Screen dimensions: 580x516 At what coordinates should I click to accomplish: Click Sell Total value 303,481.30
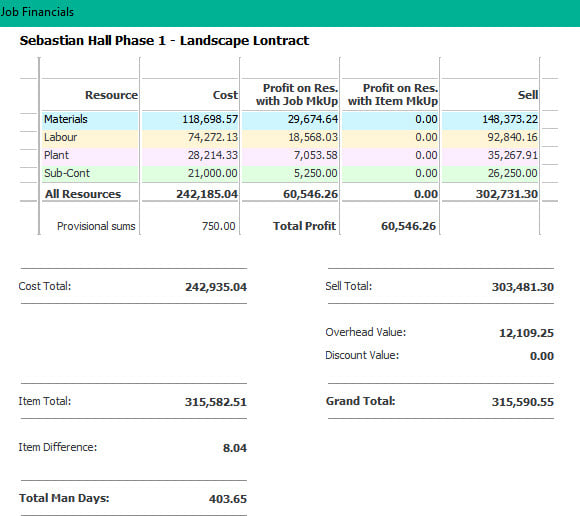523,287
